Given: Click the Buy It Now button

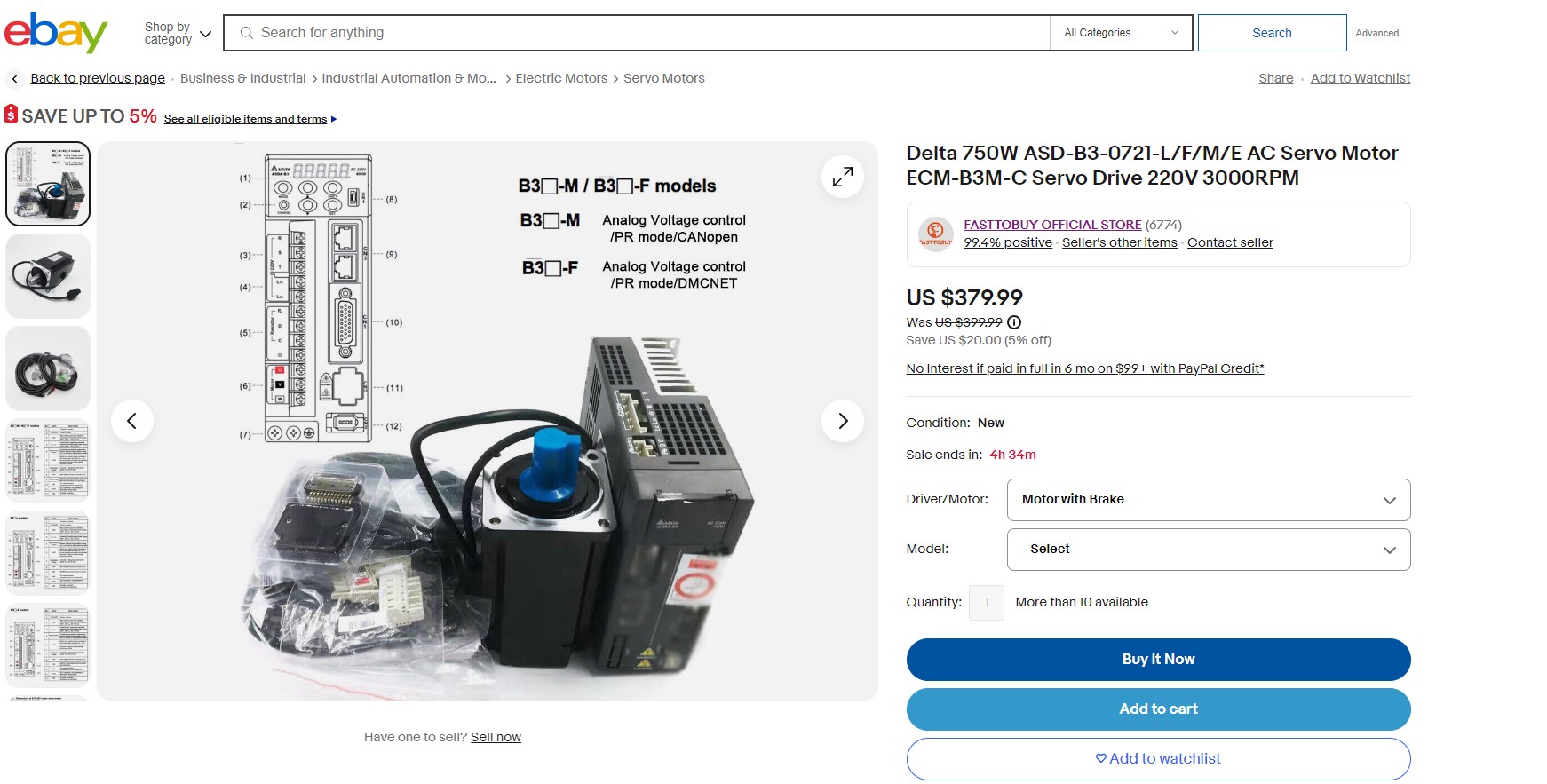Looking at the screenshot, I should tap(1158, 660).
